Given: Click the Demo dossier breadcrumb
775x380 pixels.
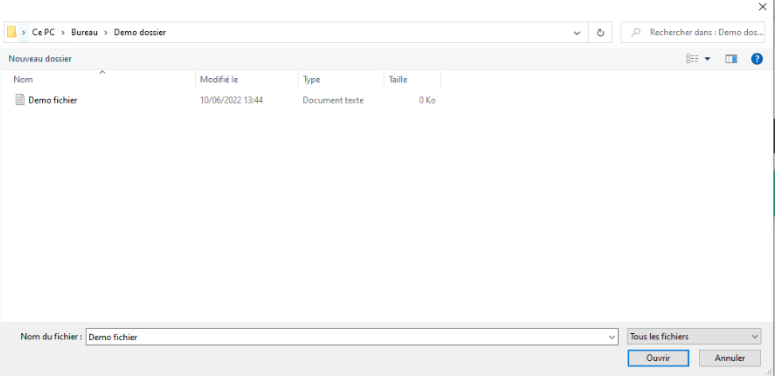Looking at the screenshot, I should point(140,33).
